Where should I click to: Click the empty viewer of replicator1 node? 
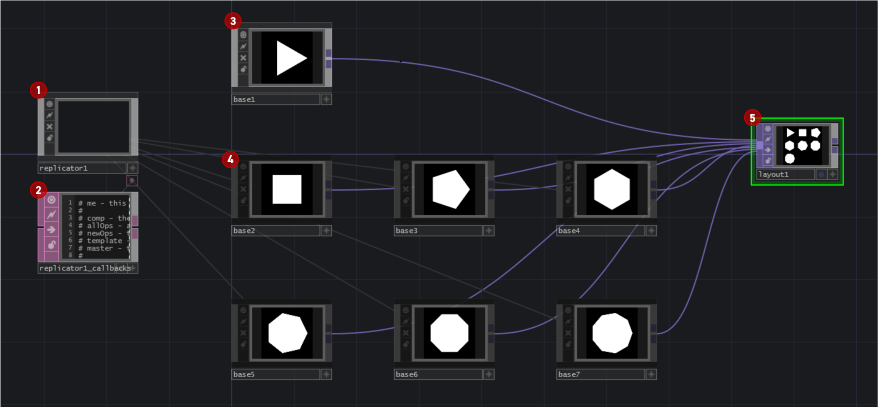(94, 127)
